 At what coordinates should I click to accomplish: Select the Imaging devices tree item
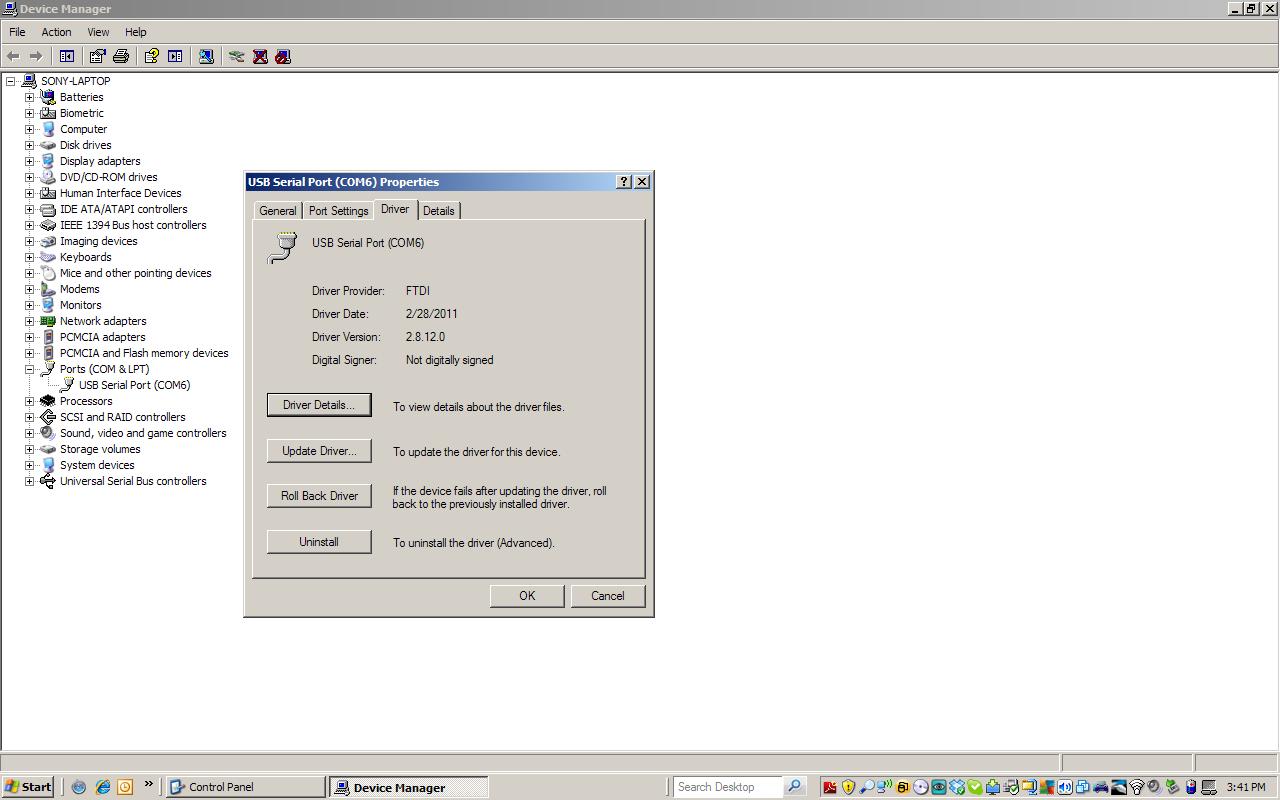pyautogui.click(x=98, y=241)
